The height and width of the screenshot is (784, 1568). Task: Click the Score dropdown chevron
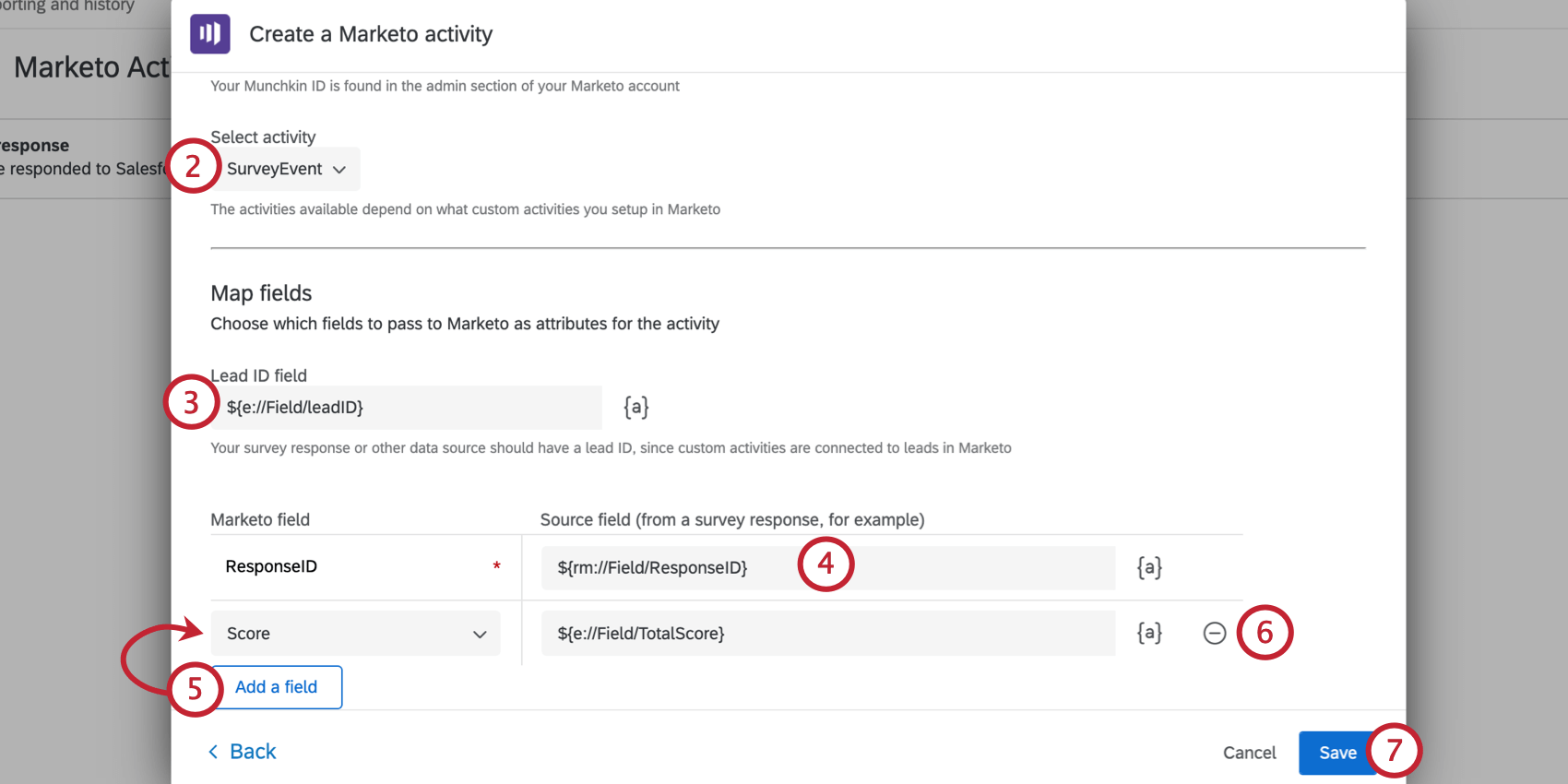coord(479,634)
